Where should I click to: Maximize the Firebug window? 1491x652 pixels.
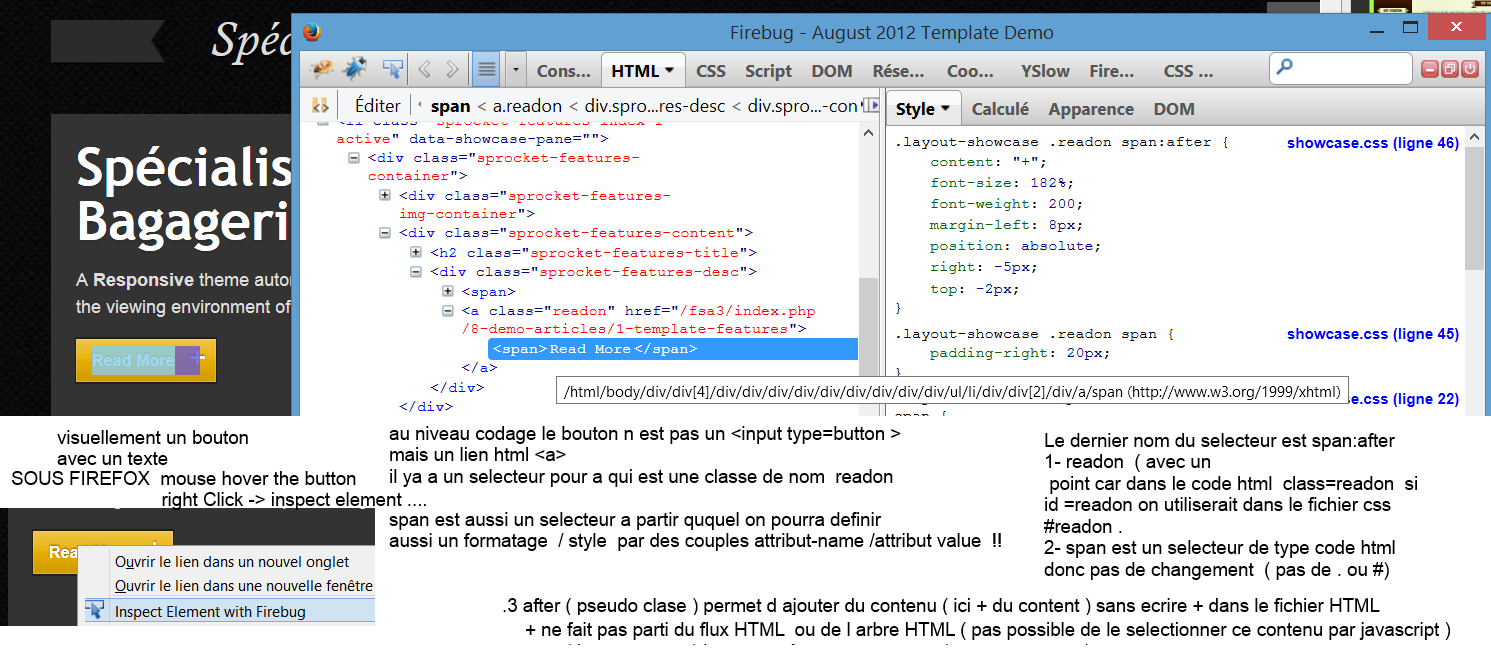click(x=1410, y=28)
